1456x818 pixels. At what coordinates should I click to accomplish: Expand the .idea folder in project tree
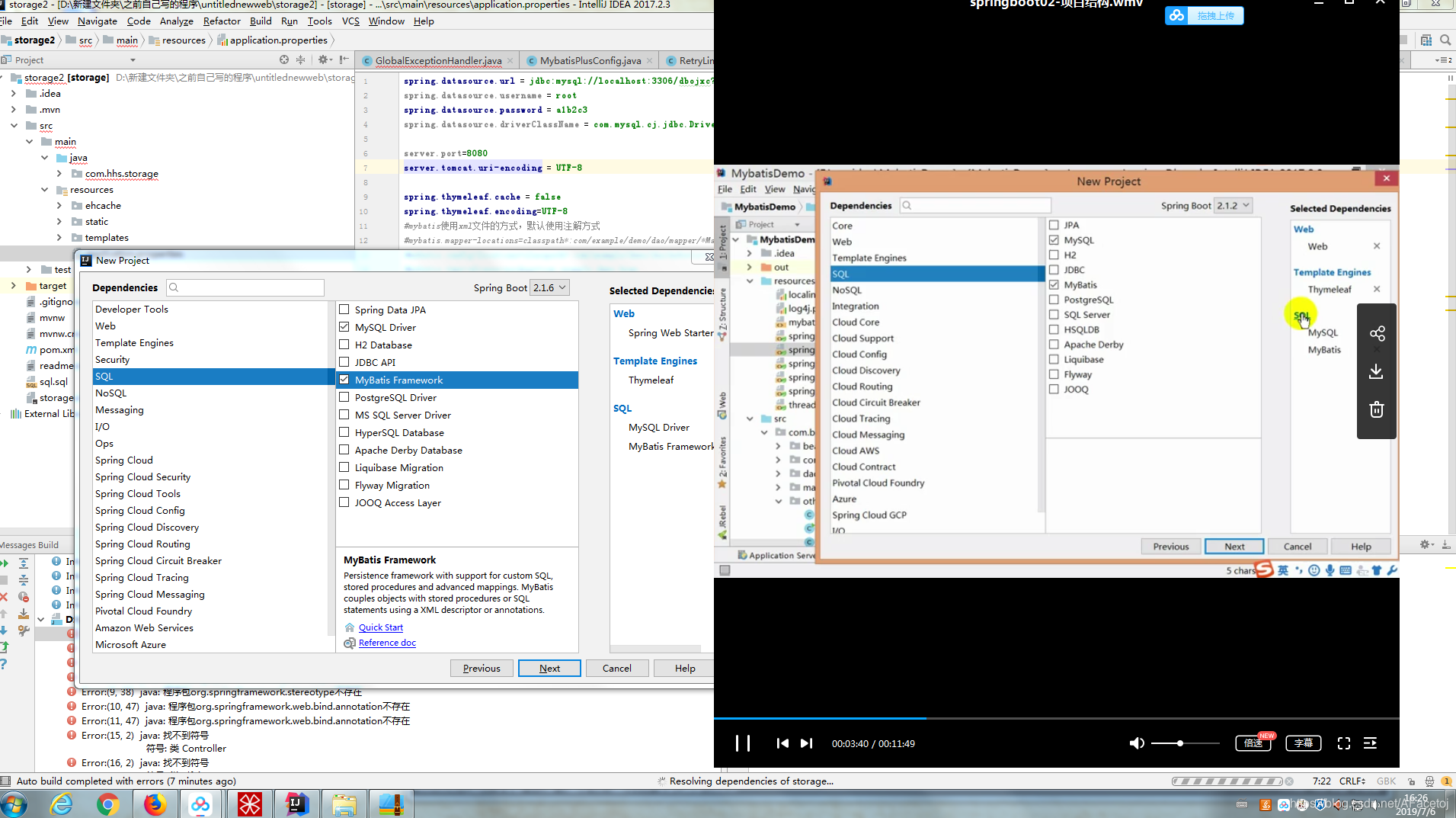[x=14, y=93]
